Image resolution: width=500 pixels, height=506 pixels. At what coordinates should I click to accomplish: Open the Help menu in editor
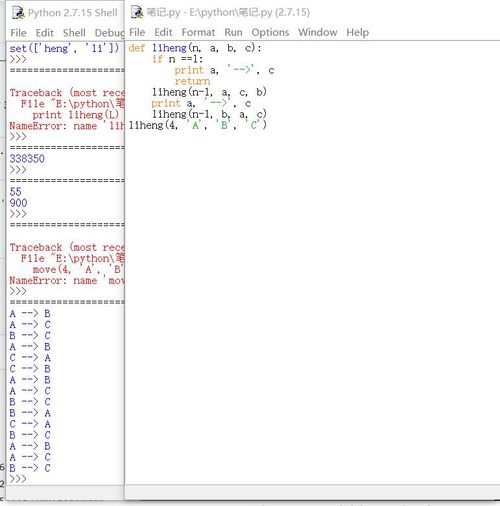coord(358,32)
